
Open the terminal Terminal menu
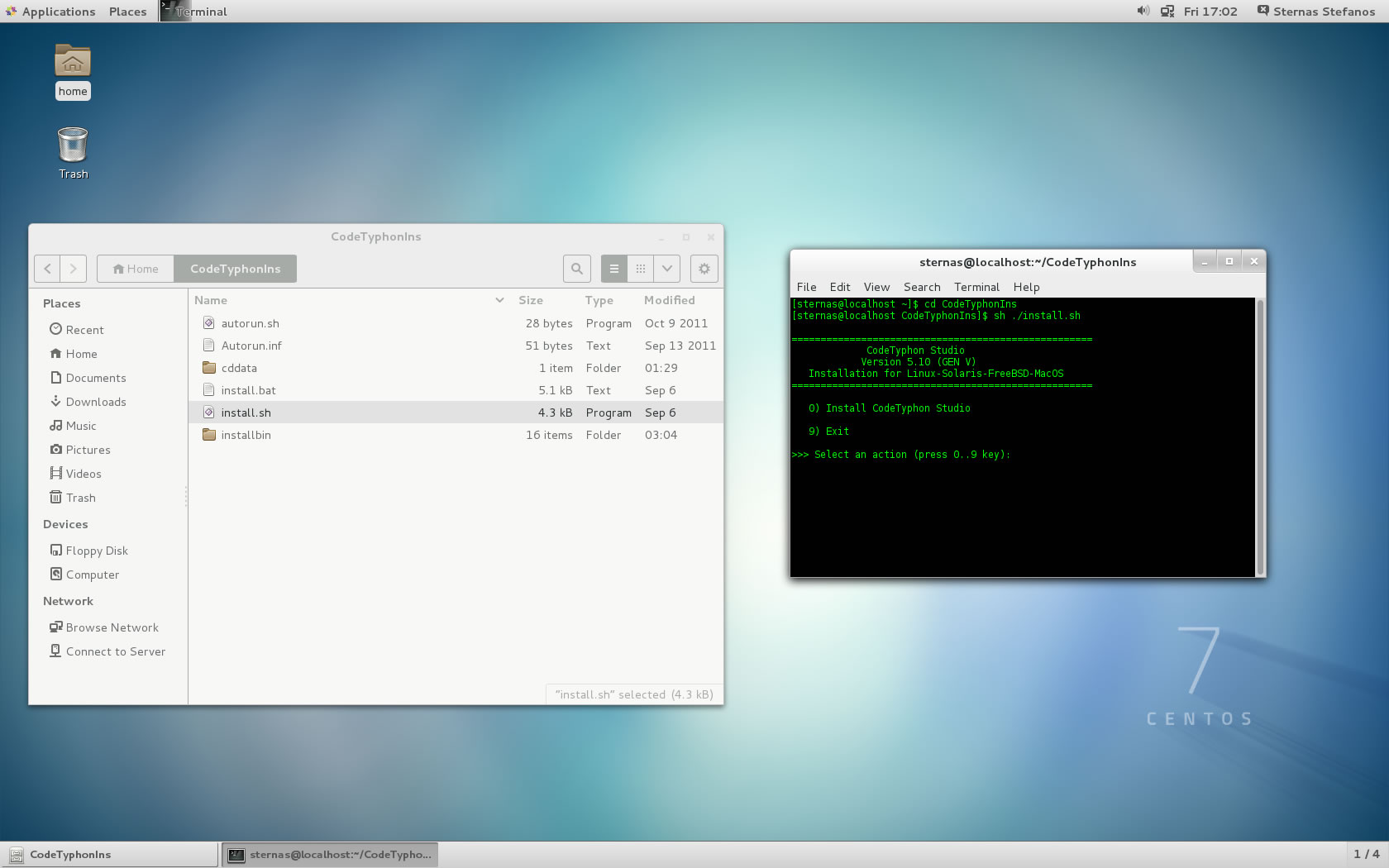pos(976,287)
